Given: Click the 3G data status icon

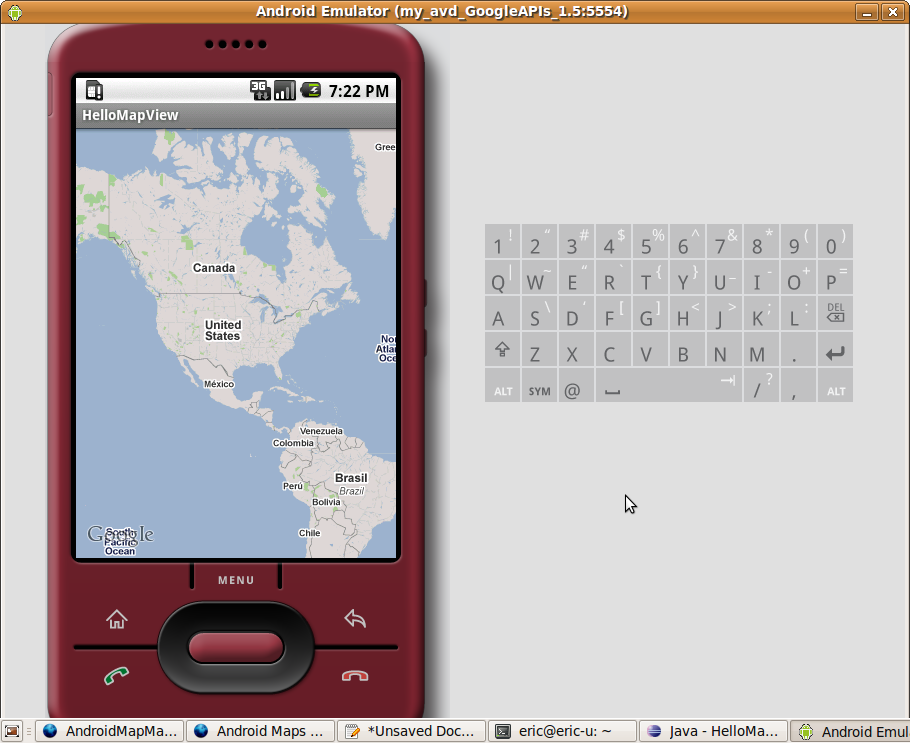Looking at the screenshot, I should (260, 91).
